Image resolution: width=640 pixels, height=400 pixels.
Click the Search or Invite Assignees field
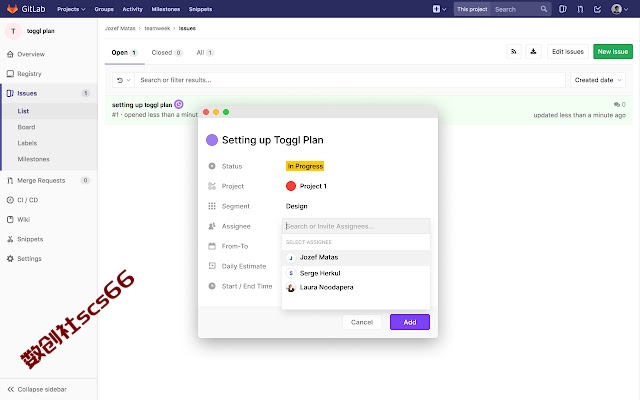(356, 226)
